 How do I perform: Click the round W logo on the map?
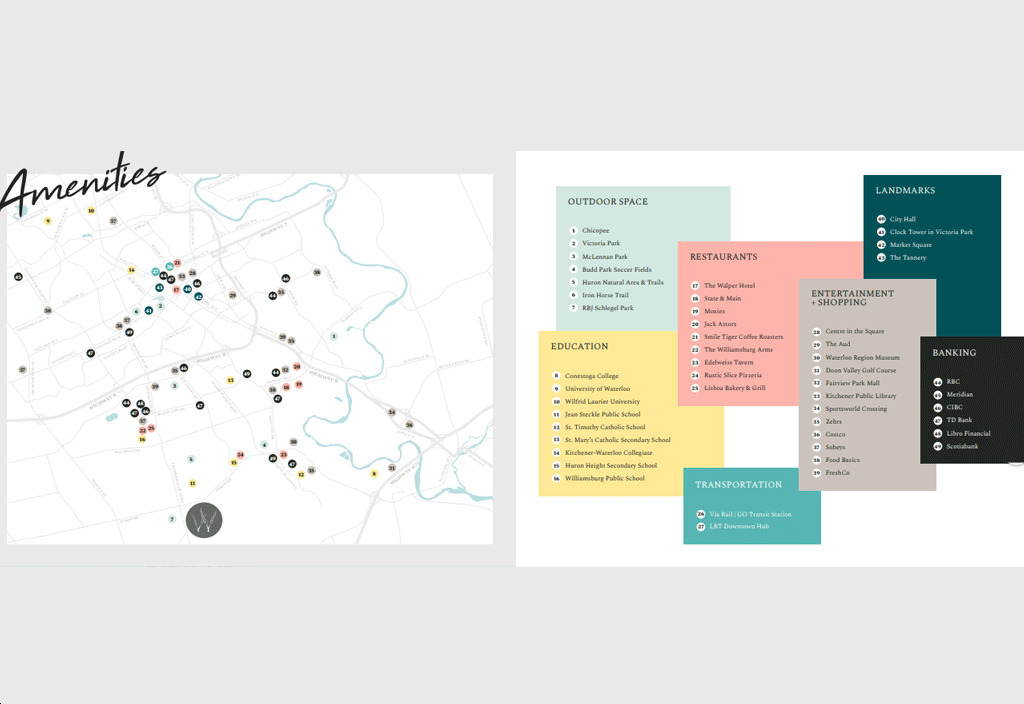205,520
